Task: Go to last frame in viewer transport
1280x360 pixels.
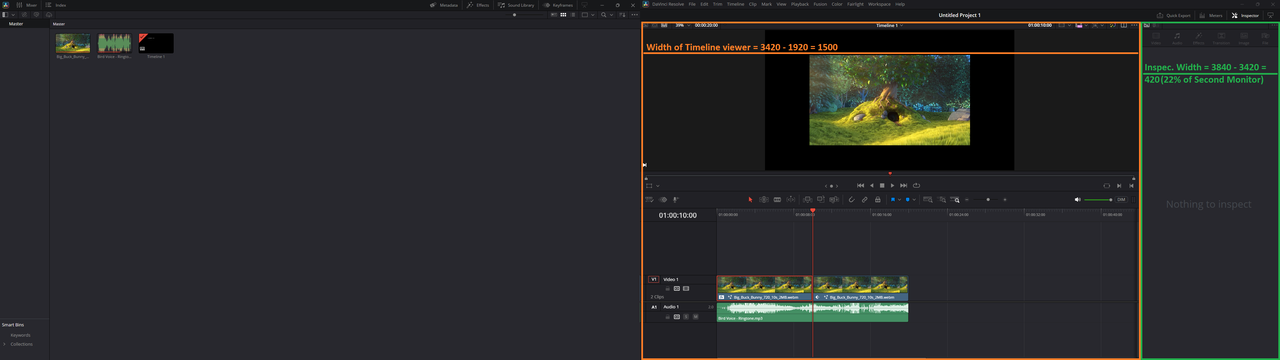Action: (x=904, y=185)
